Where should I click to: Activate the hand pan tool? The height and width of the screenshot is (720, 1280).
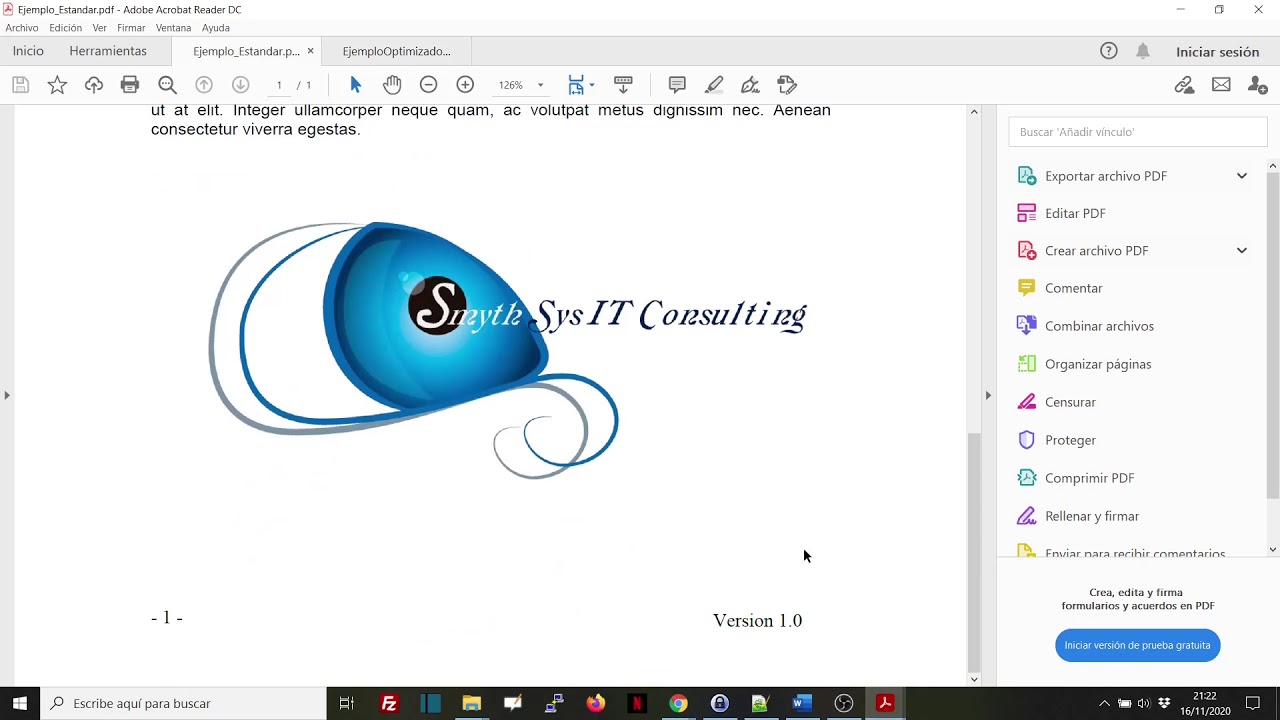click(x=392, y=85)
